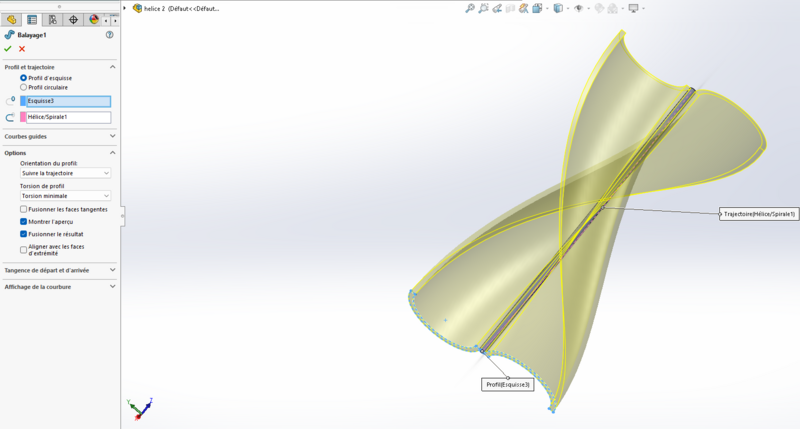This screenshot has height=429, width=800.
Task: Open help for the Balayage1 feature
Action: pyautogui.click(x=110, y=35)
